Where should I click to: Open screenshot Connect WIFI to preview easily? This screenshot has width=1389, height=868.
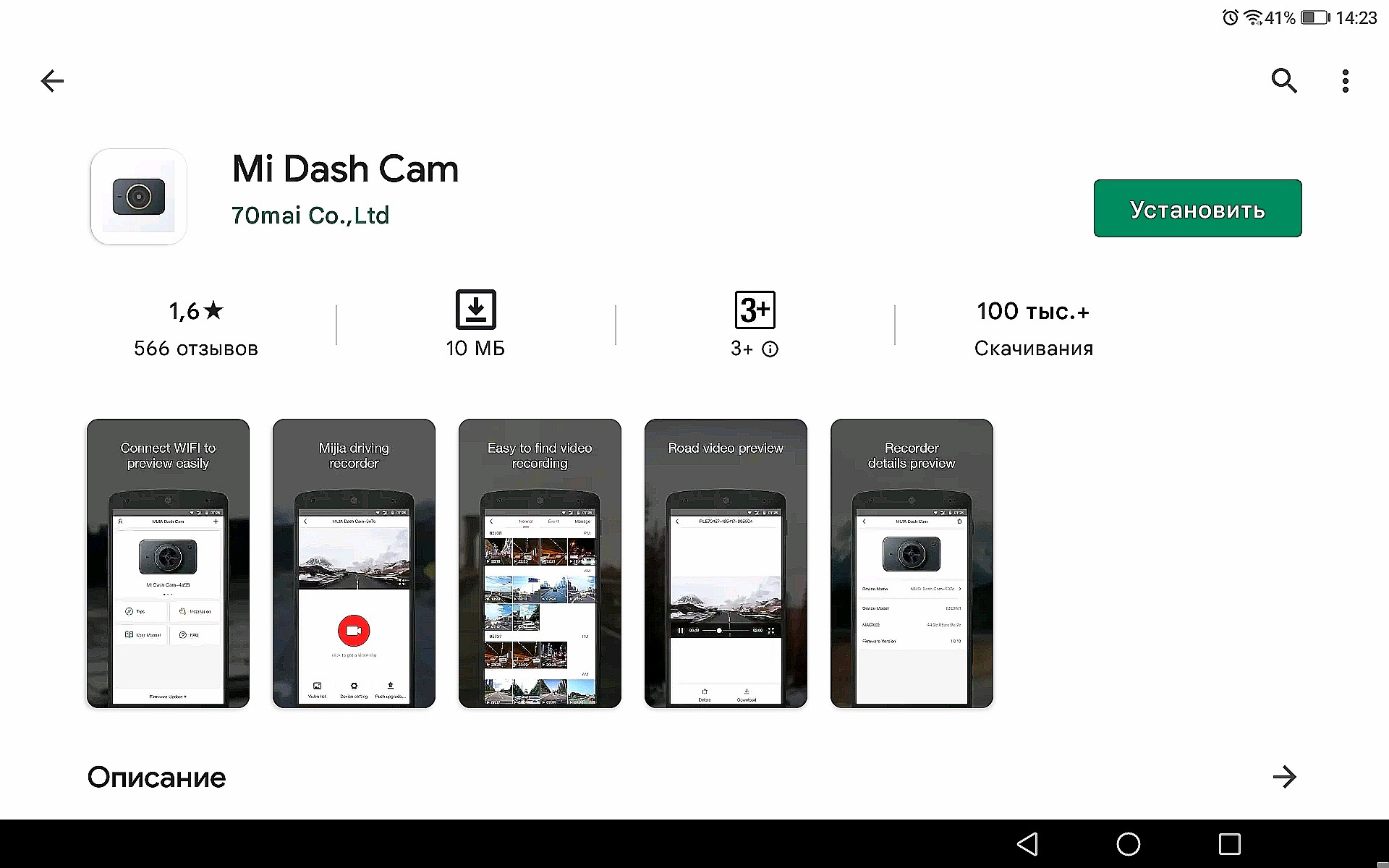(x=168, y=563)
